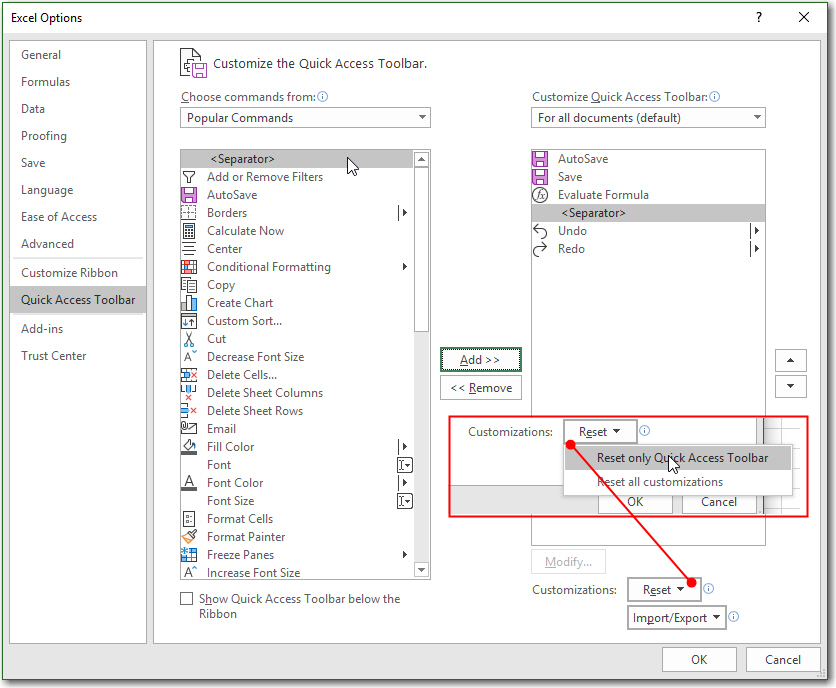
Task: Select the AutoSave icon in toolbar list
Action: tap(540, 159)
